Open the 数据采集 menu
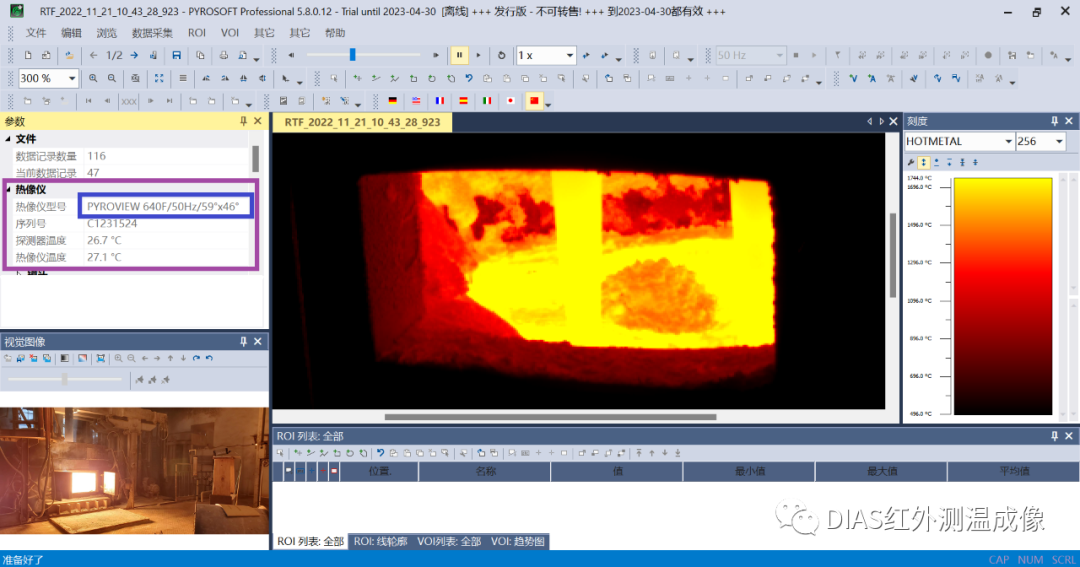This screenshot has height=567, width=1080. click(152, 33)
